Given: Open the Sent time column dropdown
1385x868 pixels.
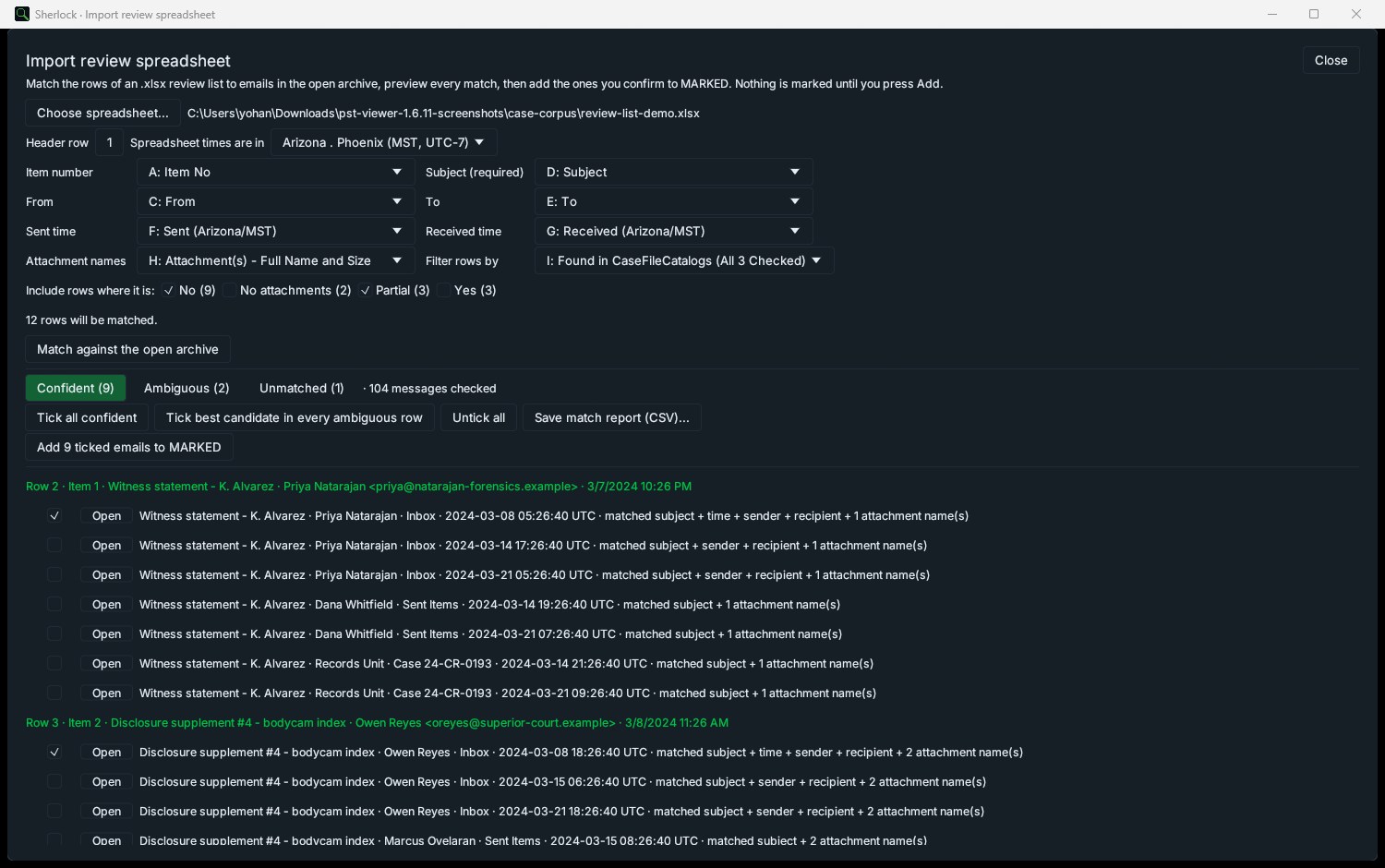Looking at the screenshot, I should tap(275, 232).
